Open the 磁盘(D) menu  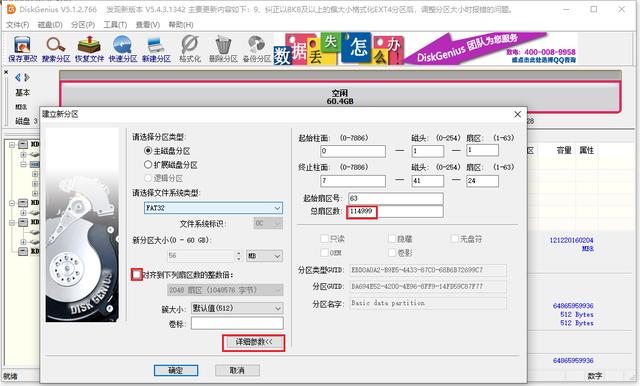50,25
